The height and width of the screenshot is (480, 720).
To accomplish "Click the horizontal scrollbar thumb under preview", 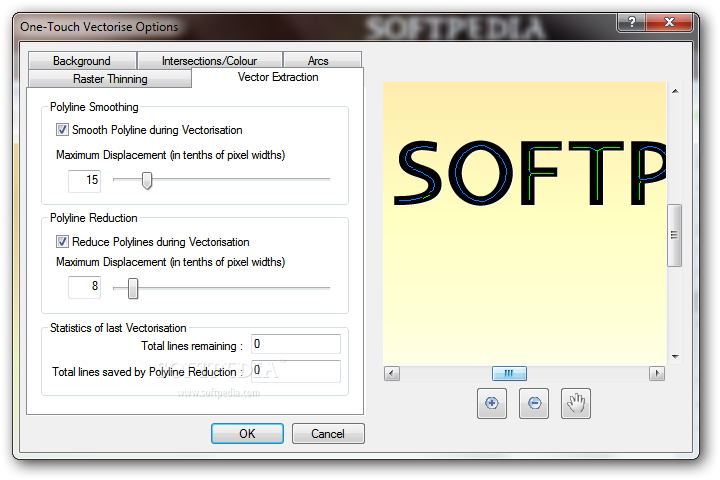I will click(x=509, y=373).
